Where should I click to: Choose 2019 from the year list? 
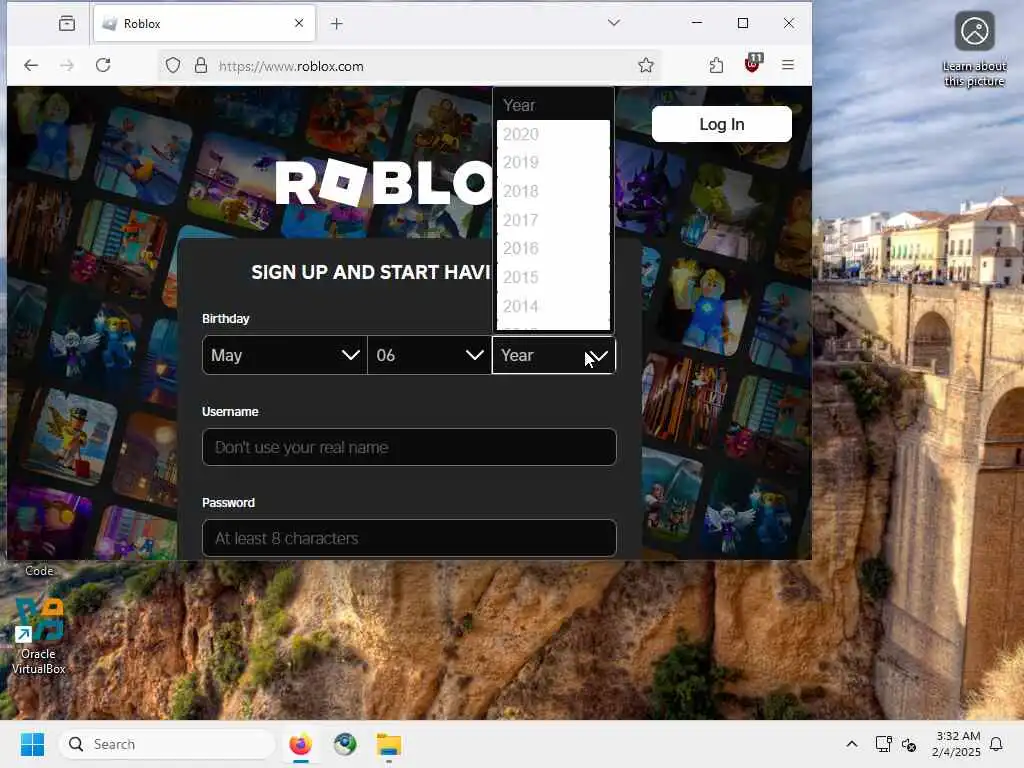pos(553,163)
